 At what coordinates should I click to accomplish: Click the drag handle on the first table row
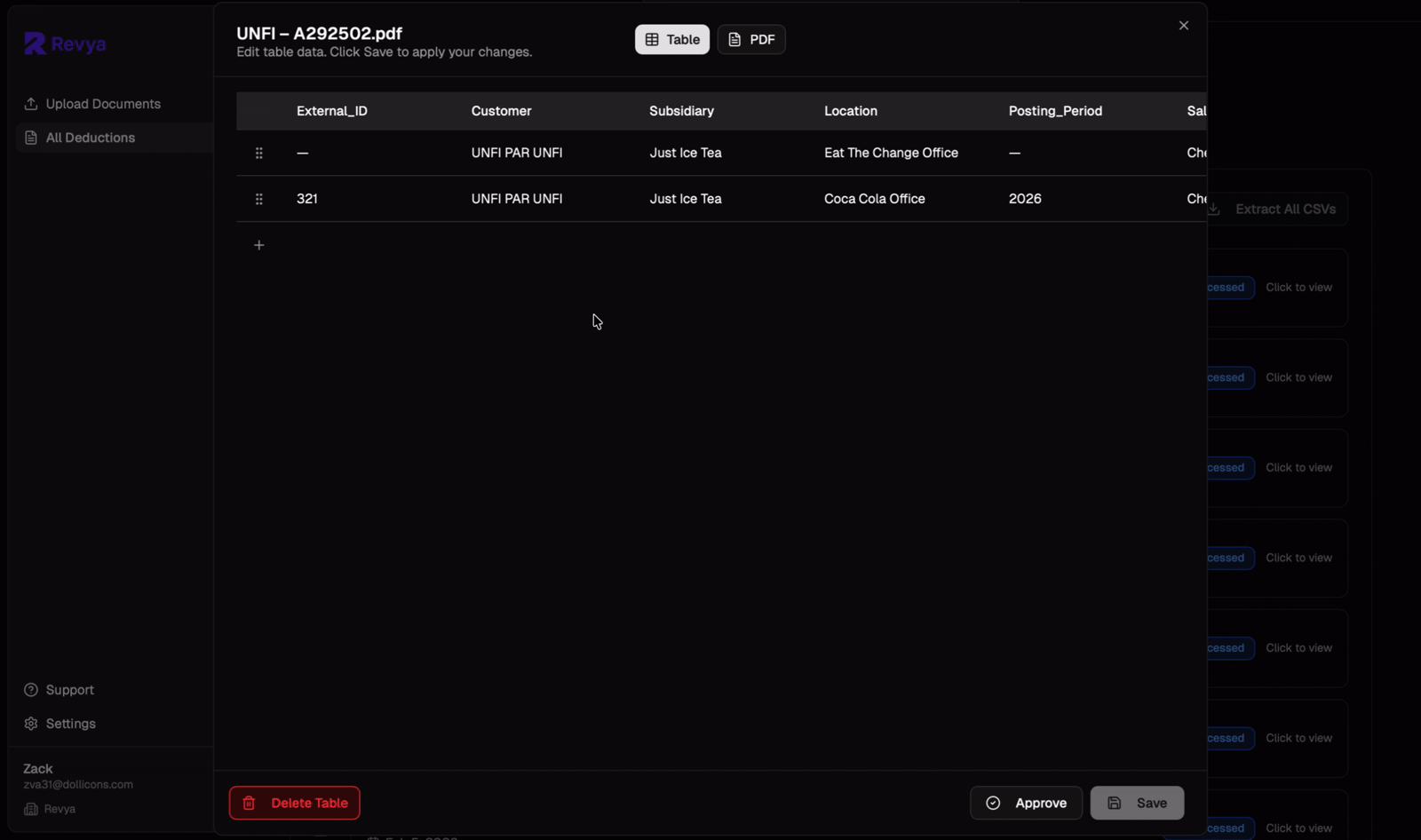point(258,153)
